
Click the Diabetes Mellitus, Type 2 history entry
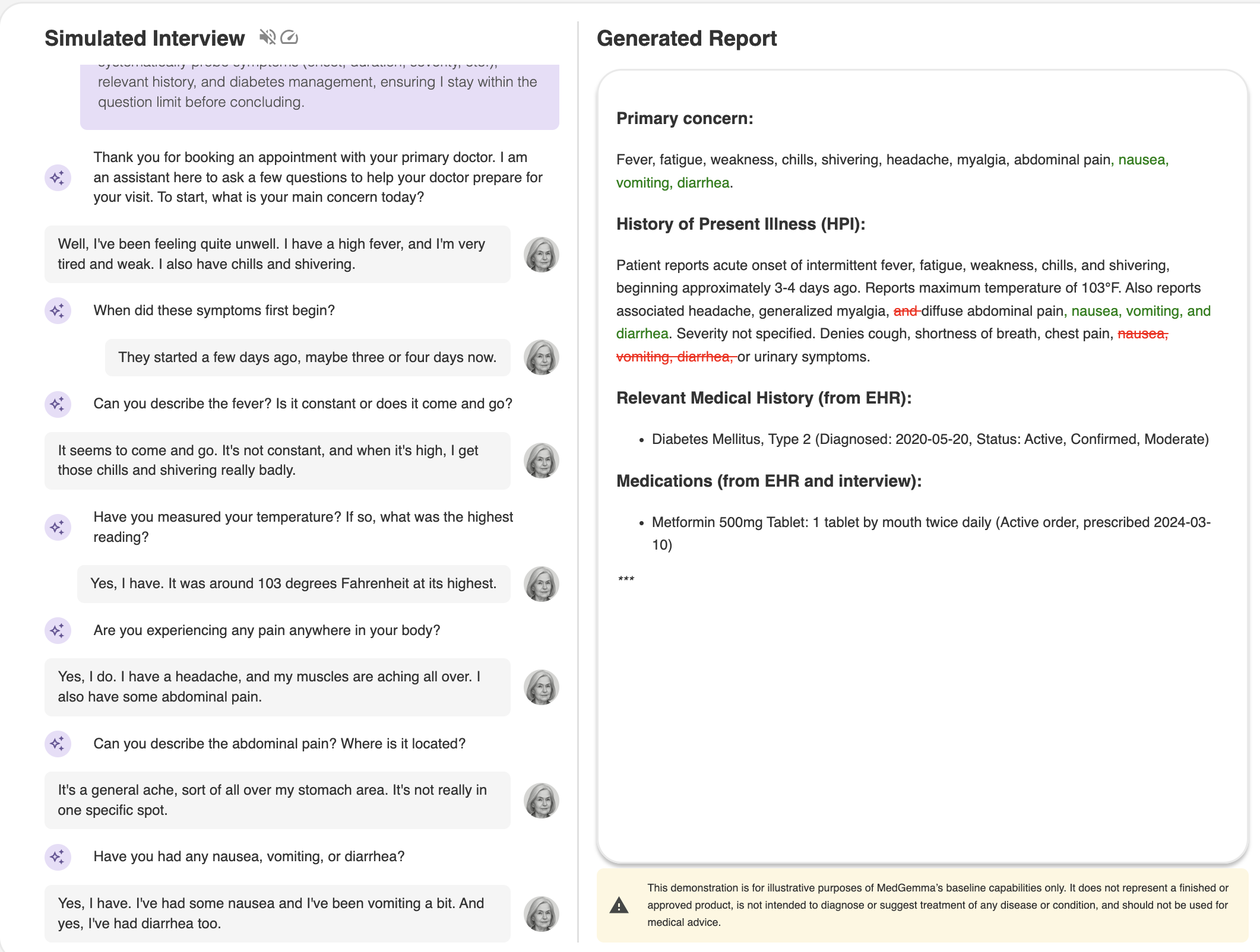(930, 439)
